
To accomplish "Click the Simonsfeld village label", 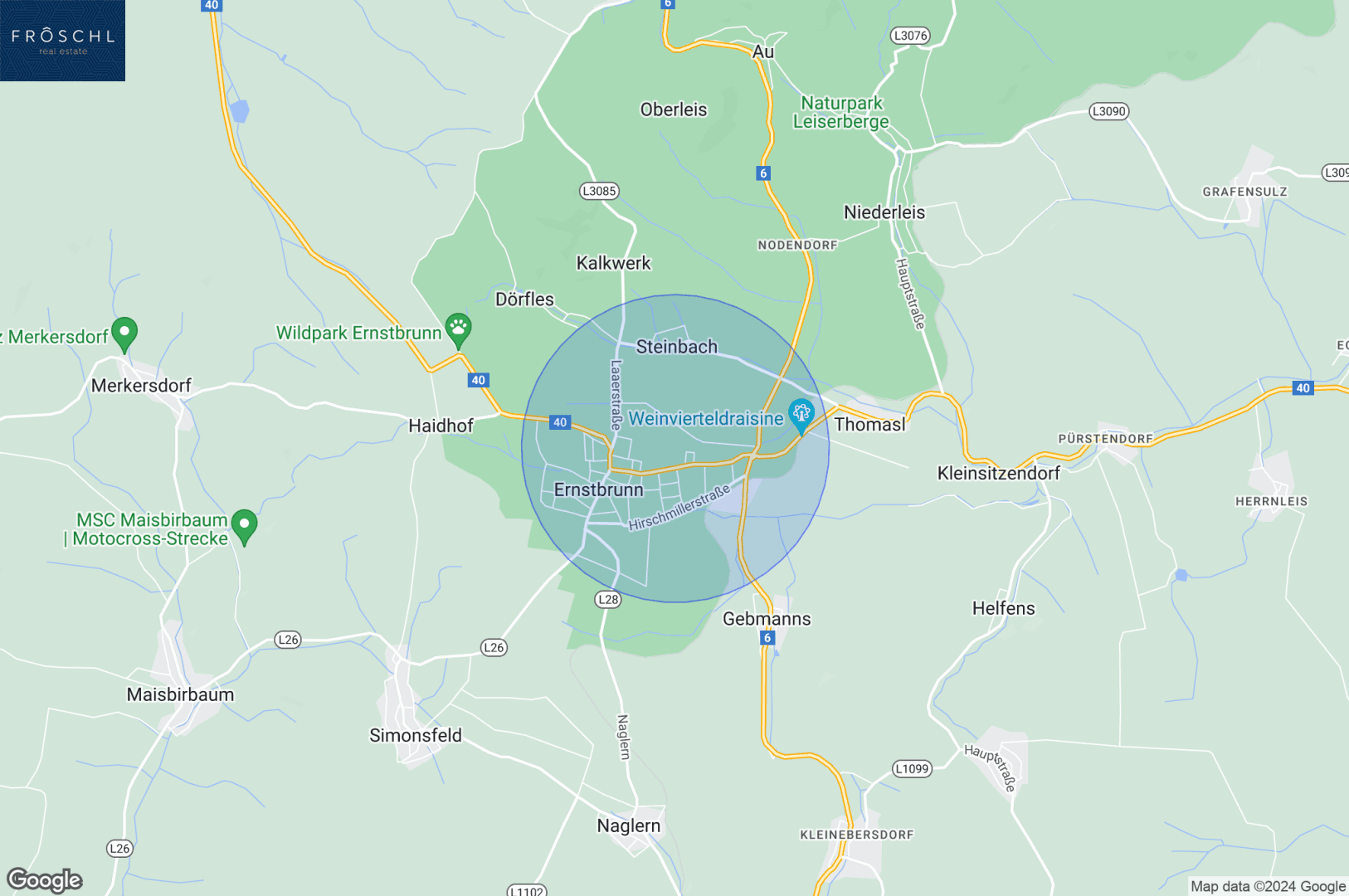I will point(416,735).
